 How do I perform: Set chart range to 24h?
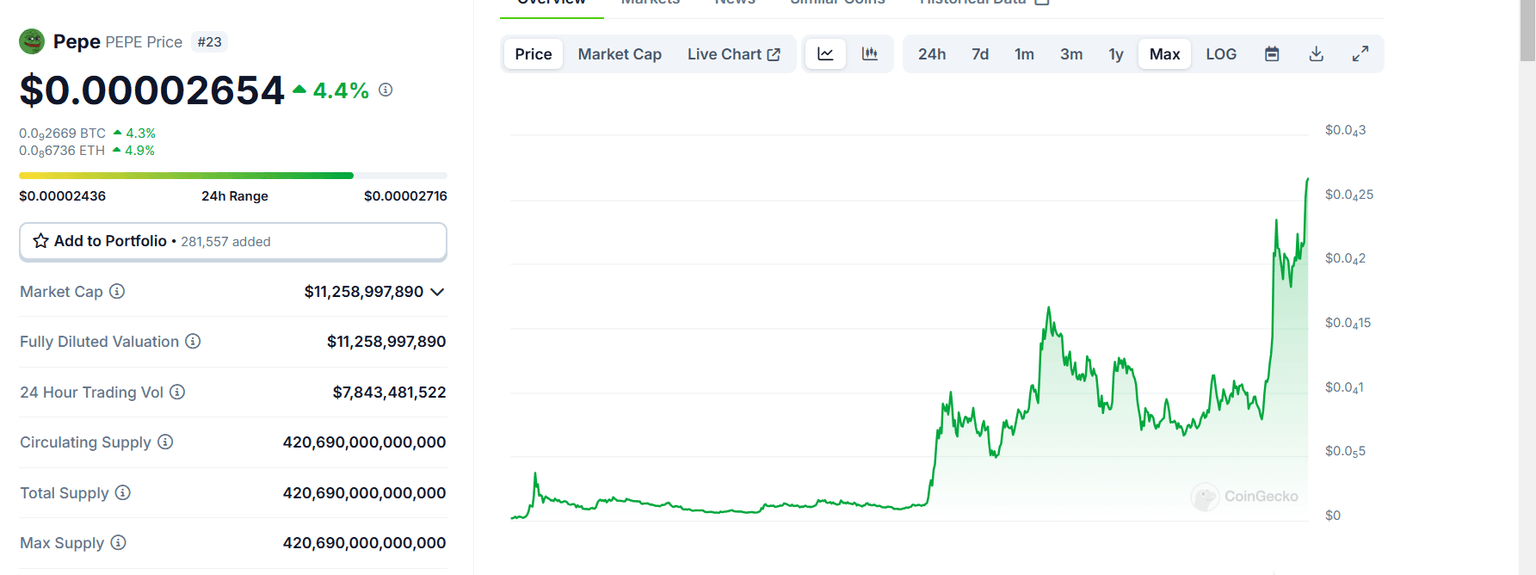pos(932,54)
